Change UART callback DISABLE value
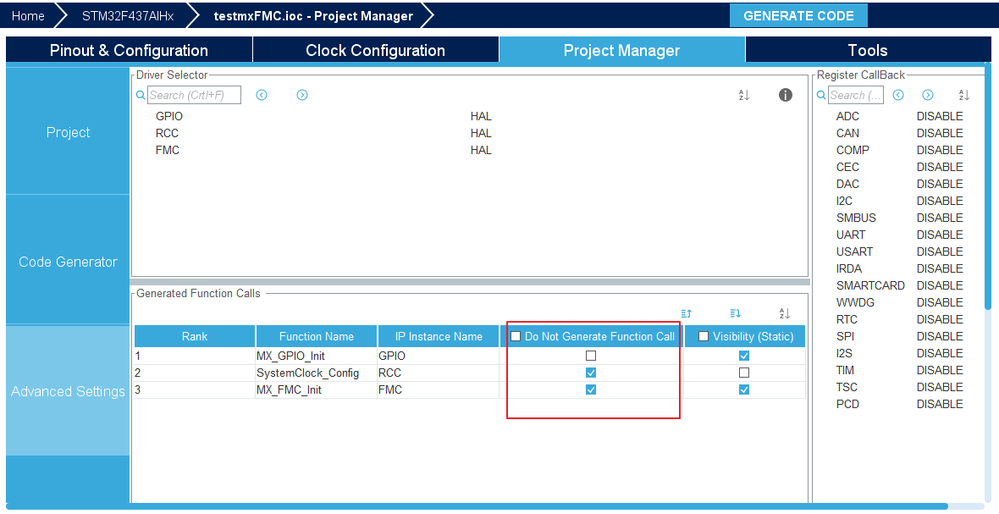 tap(940, 235)
